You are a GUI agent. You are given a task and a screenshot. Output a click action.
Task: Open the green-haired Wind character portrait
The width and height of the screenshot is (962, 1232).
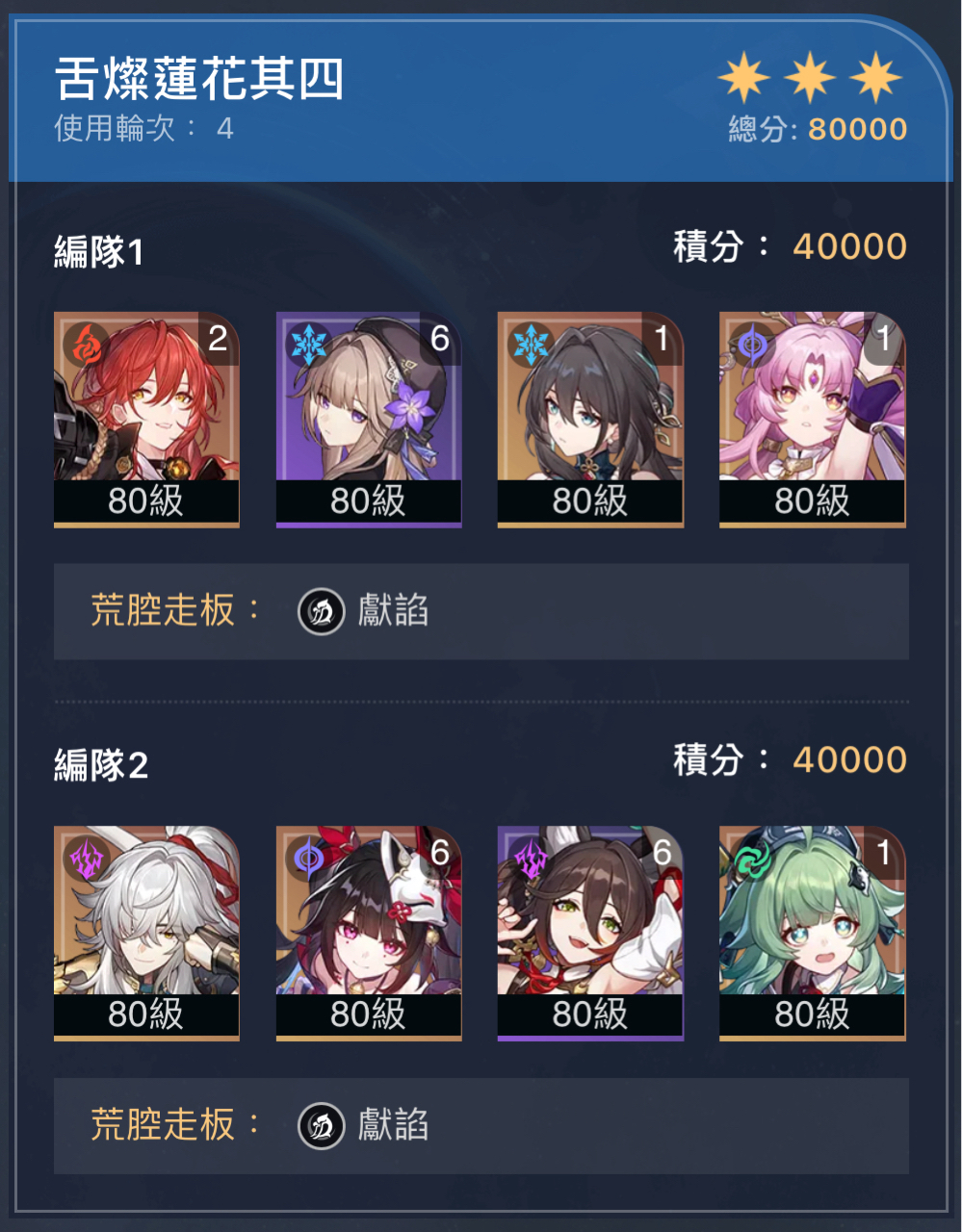coord(813,933)
